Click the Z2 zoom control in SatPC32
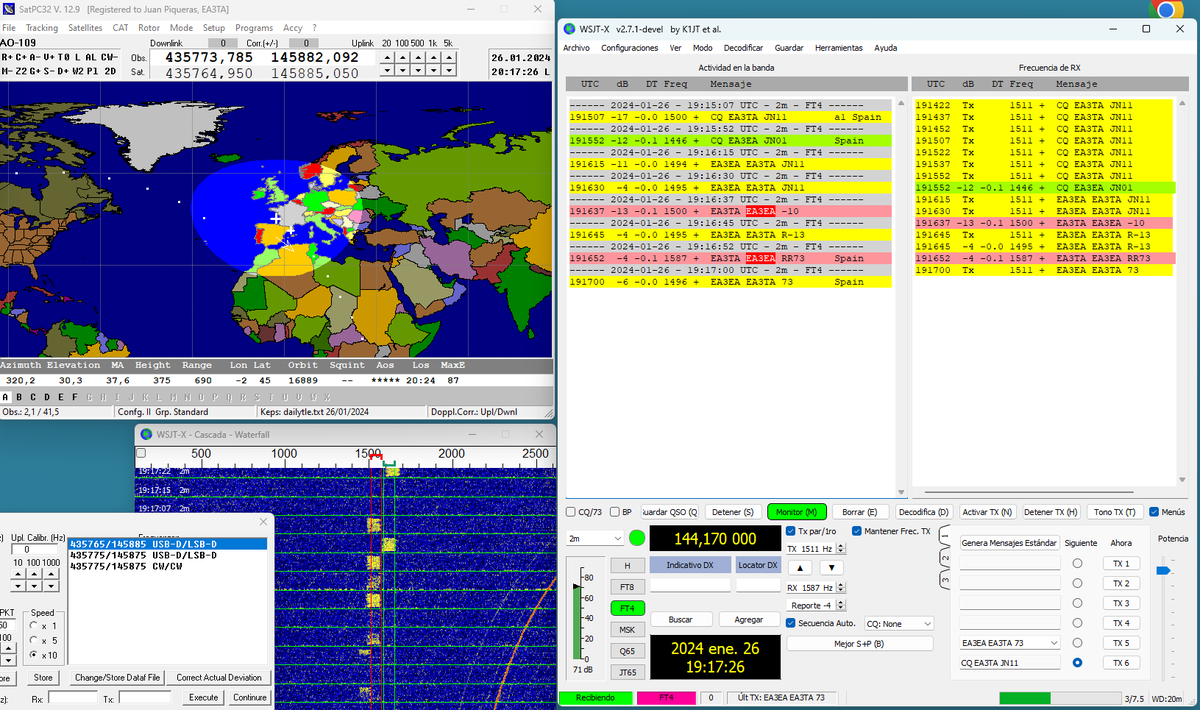Viewport: 1200px width, 710px height. click(x=21, y=71)
